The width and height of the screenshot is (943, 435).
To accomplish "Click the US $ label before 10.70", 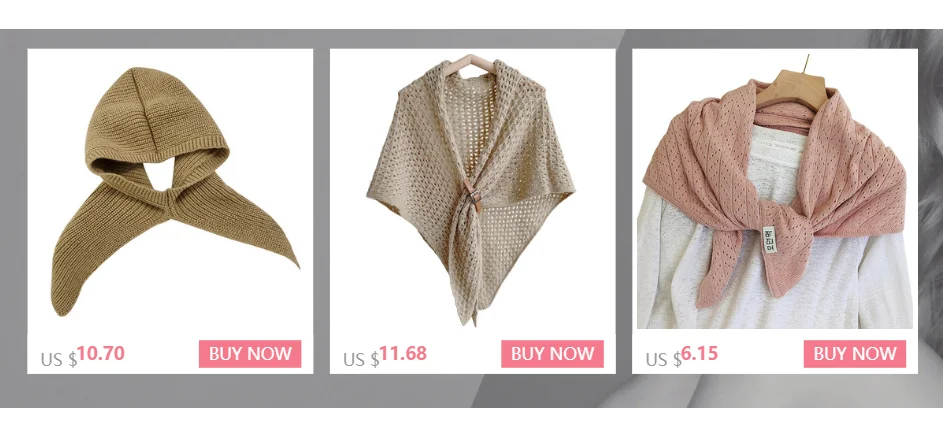I will click(x=58, y=359).
